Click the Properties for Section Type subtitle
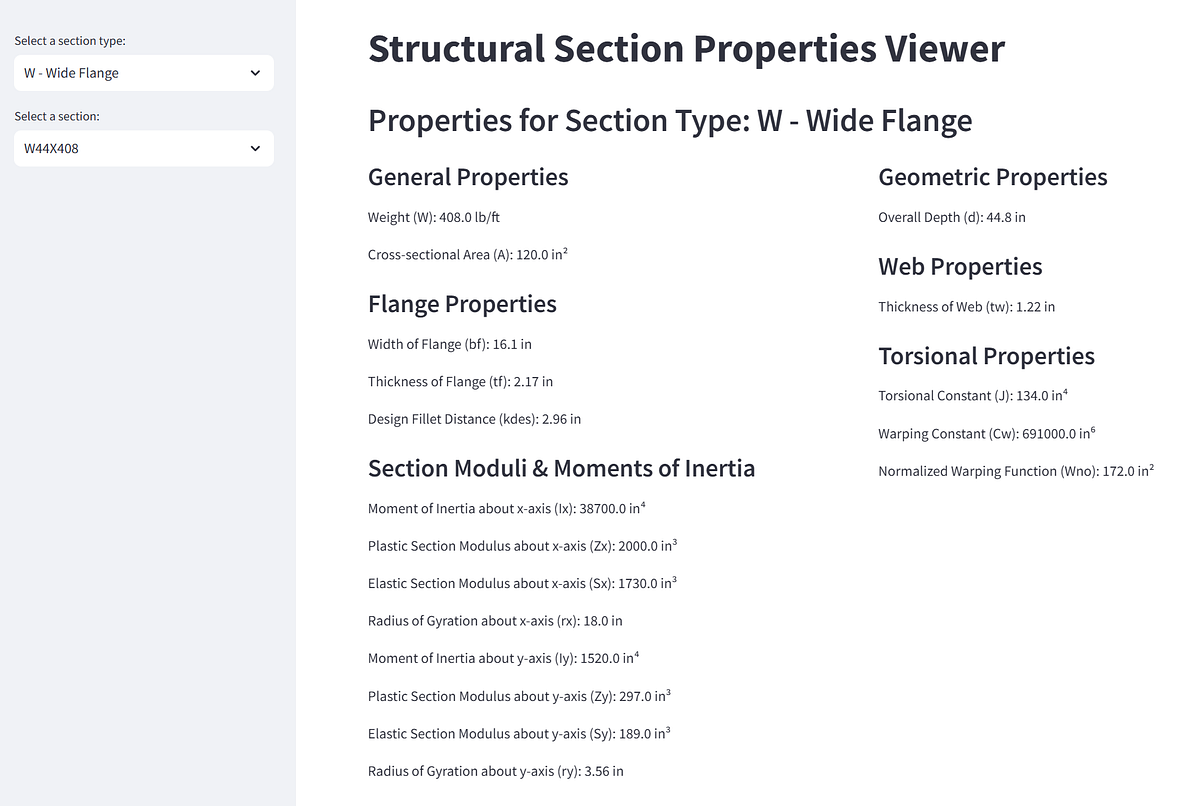The width and height of the screenshot is (1200, 806). [670, 120]
